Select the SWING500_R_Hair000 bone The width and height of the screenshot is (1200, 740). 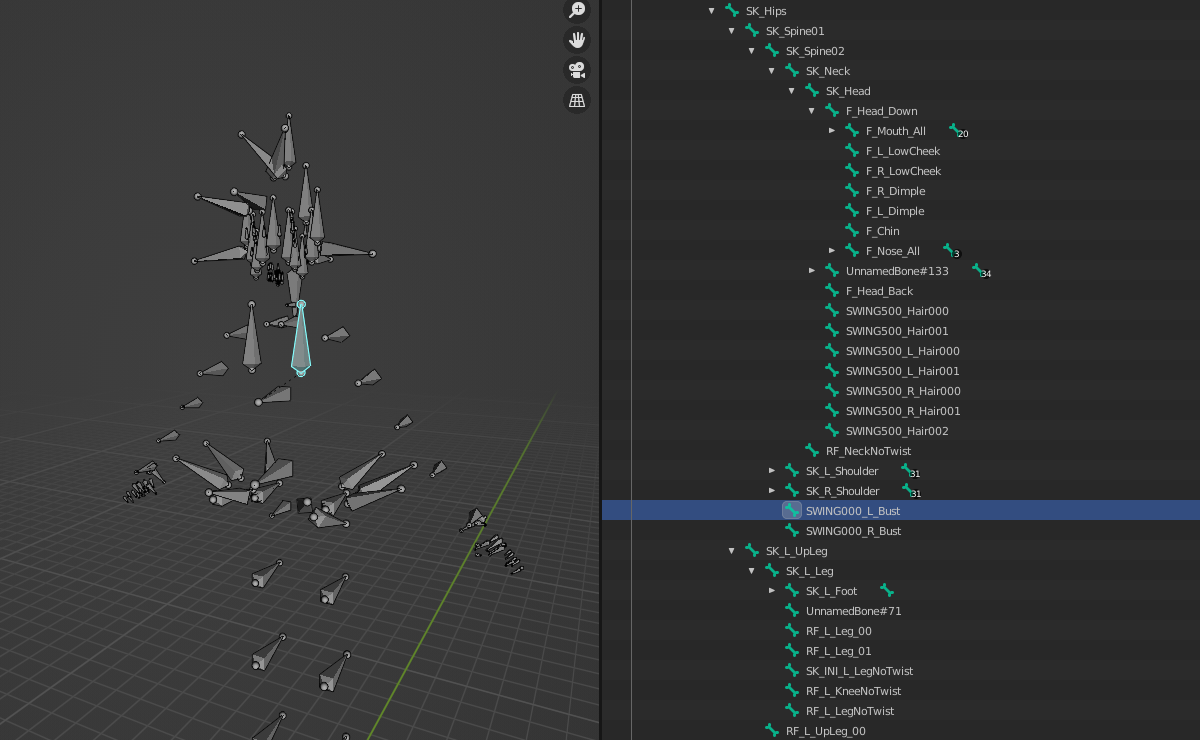click(x=903, y=391)
